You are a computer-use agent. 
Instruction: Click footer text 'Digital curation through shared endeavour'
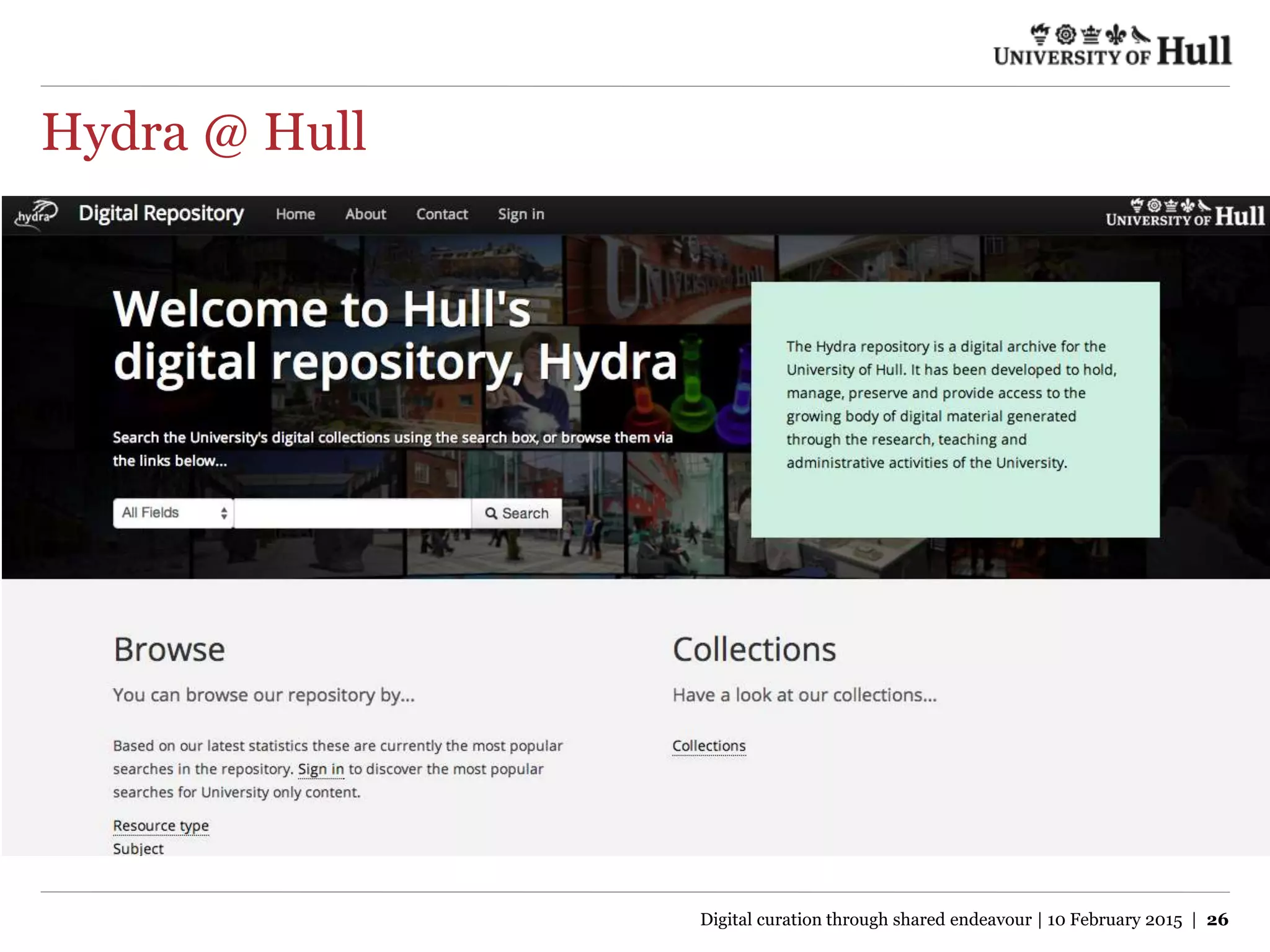866,920
